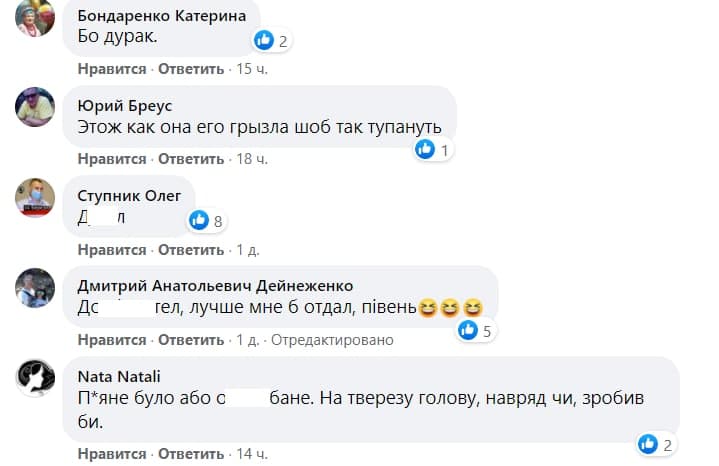
Task: Click Nata Natali's cat avatar
Action: pos(35,377)
